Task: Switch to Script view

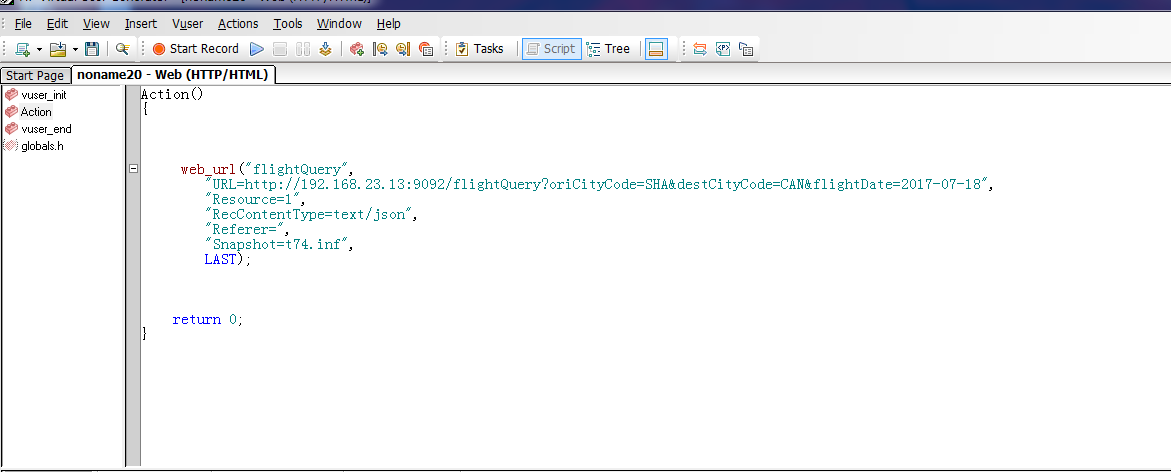Action: click(552, 49)
